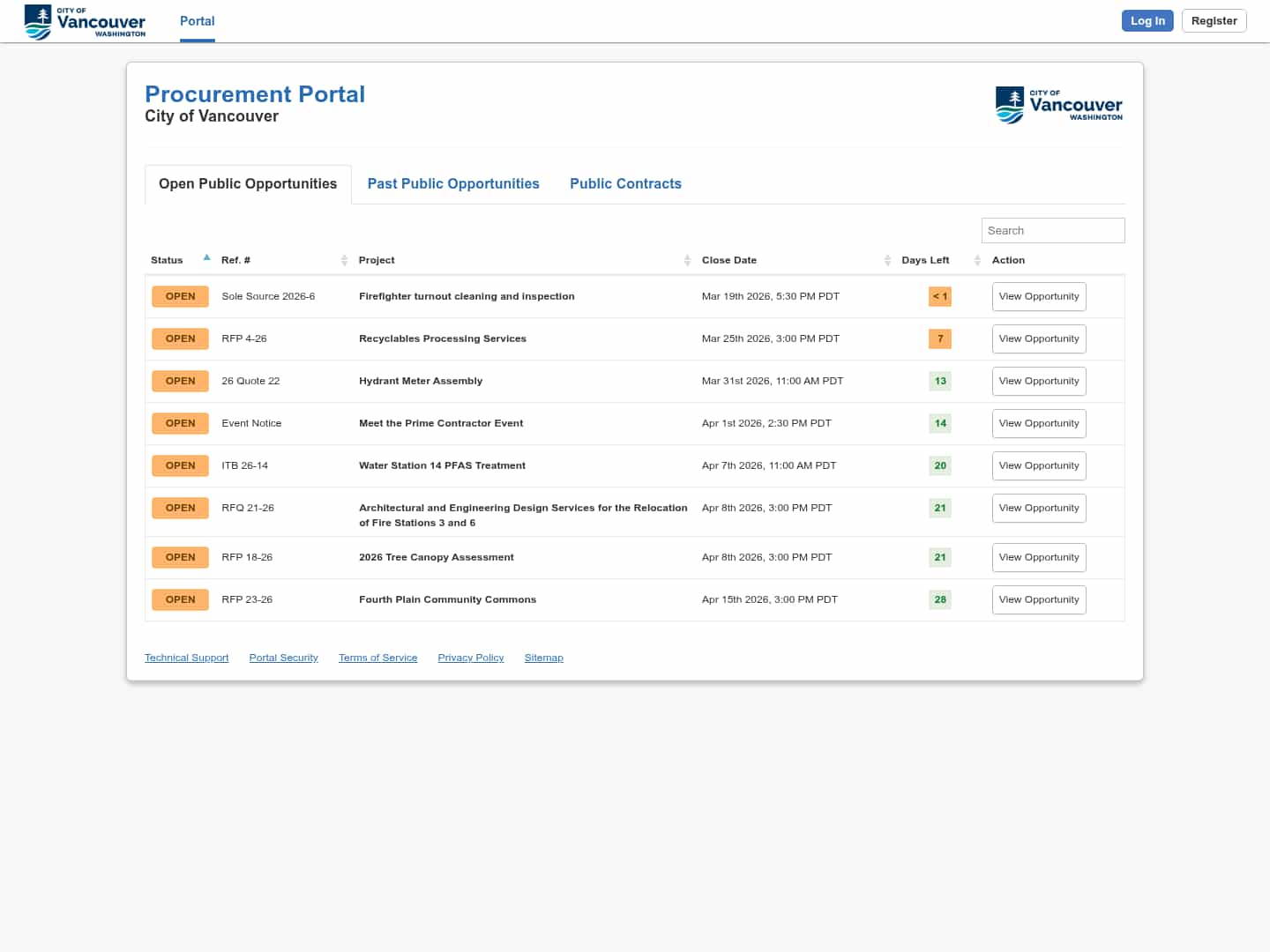Sort by Days Left column sort arrows
This screenshot has width=1270, height=952.
[977, 260]
